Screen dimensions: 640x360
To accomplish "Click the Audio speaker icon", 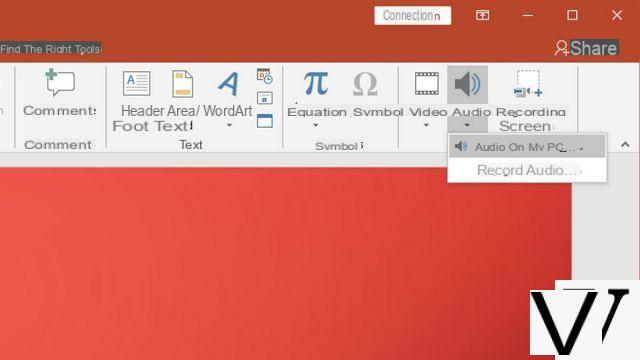I will (x=467, y=84).
